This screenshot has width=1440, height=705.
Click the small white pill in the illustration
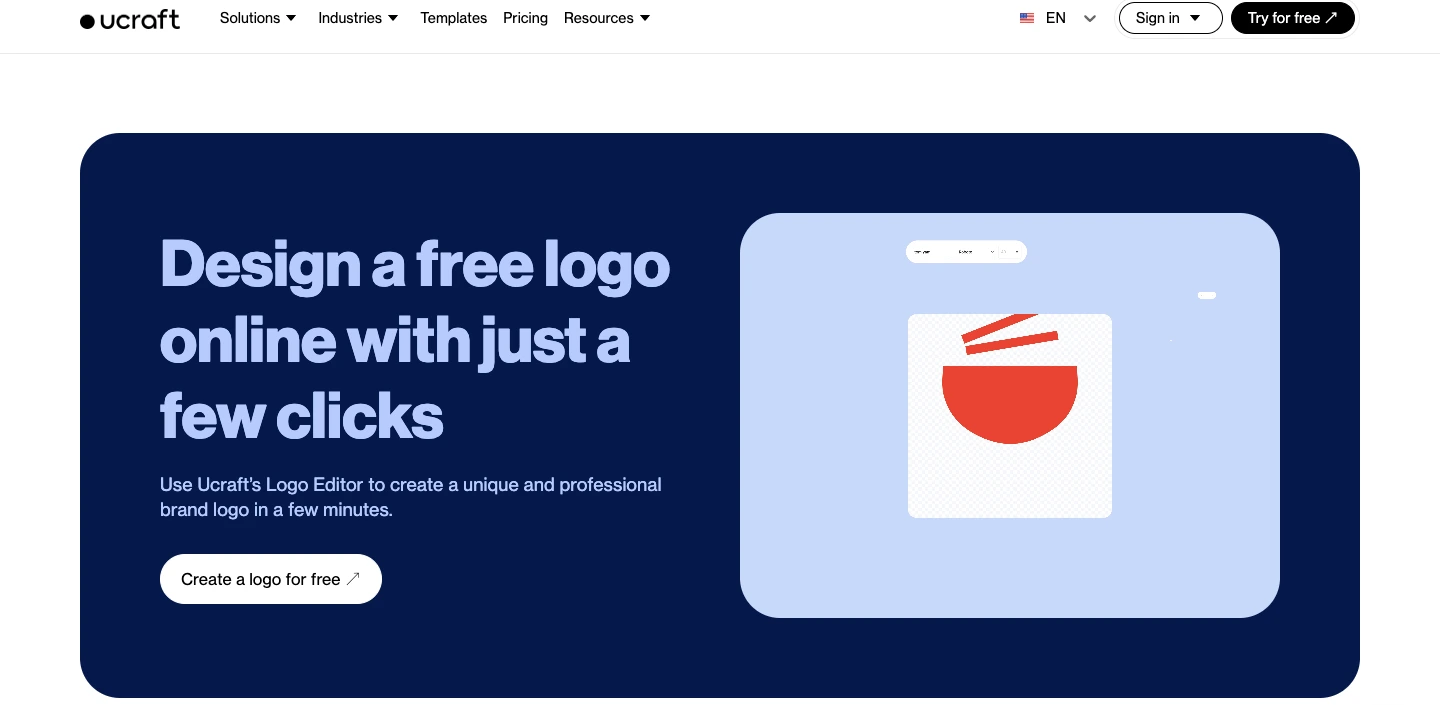point(1207,295)
